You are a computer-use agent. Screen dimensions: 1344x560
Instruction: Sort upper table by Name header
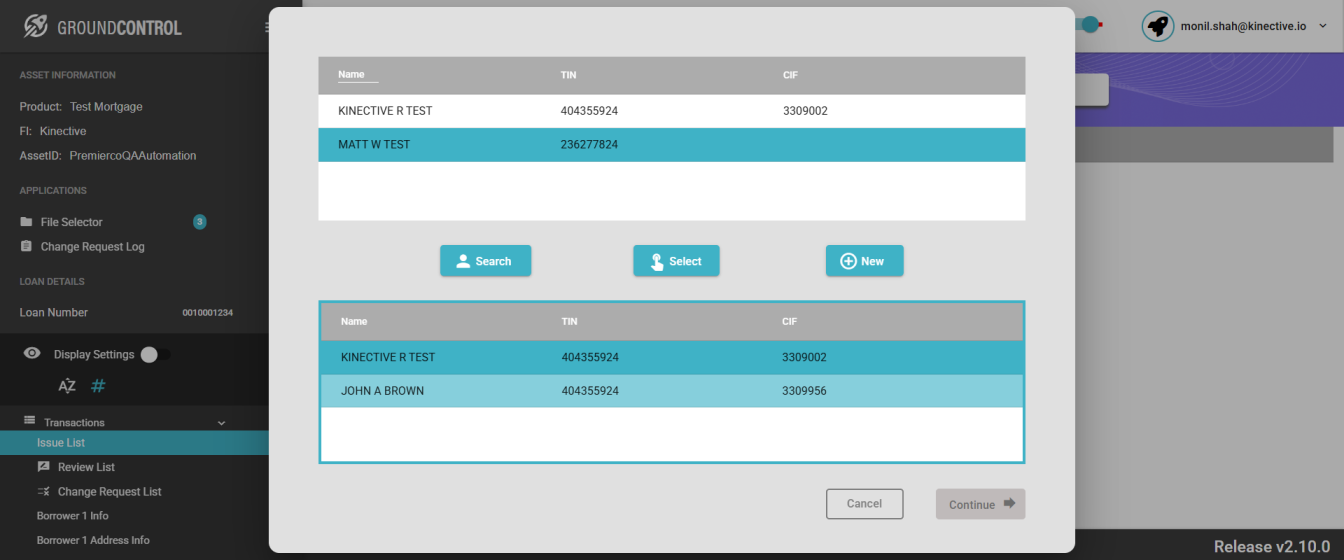[351, 75]
